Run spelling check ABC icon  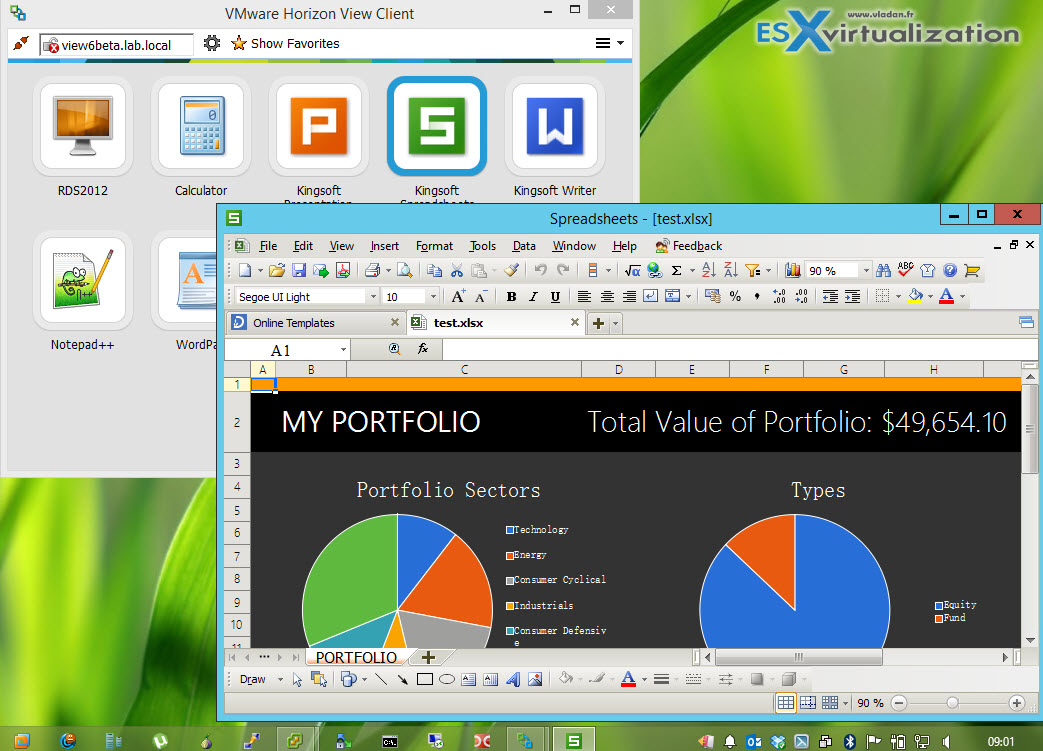pos(905,269)
